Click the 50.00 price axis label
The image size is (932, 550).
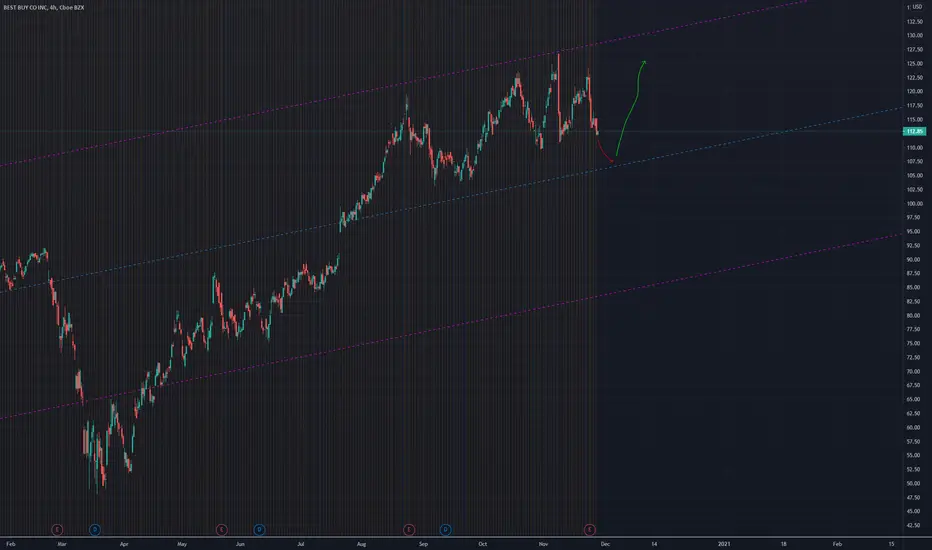click(x=913, y=483)
